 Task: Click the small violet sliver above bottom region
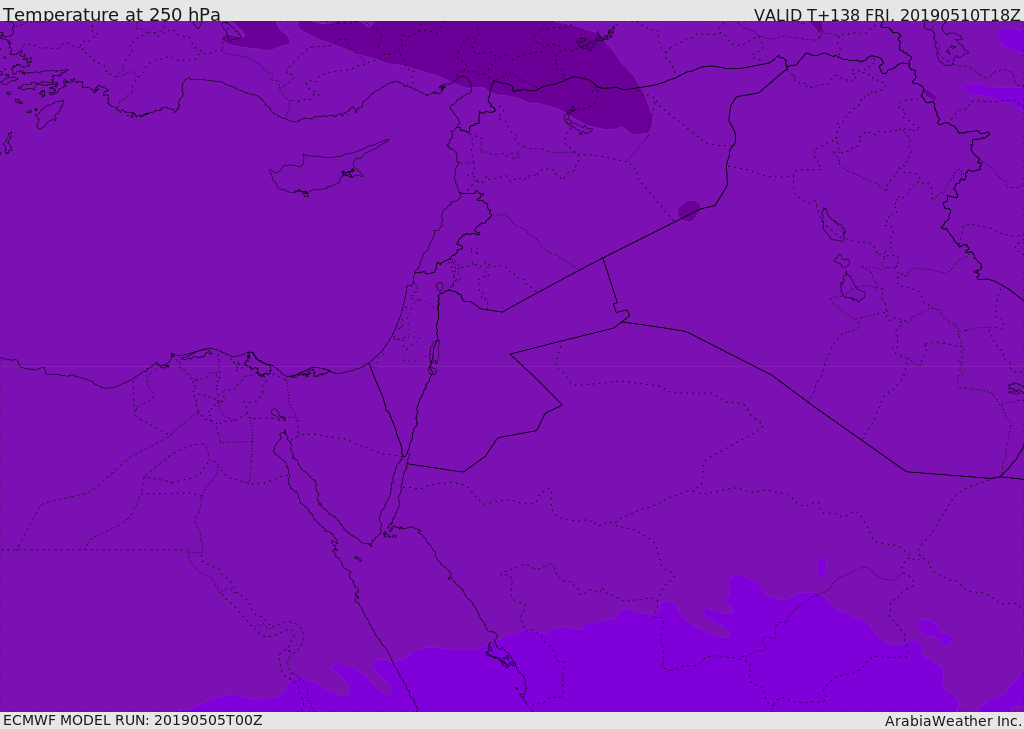coord(822,568)
